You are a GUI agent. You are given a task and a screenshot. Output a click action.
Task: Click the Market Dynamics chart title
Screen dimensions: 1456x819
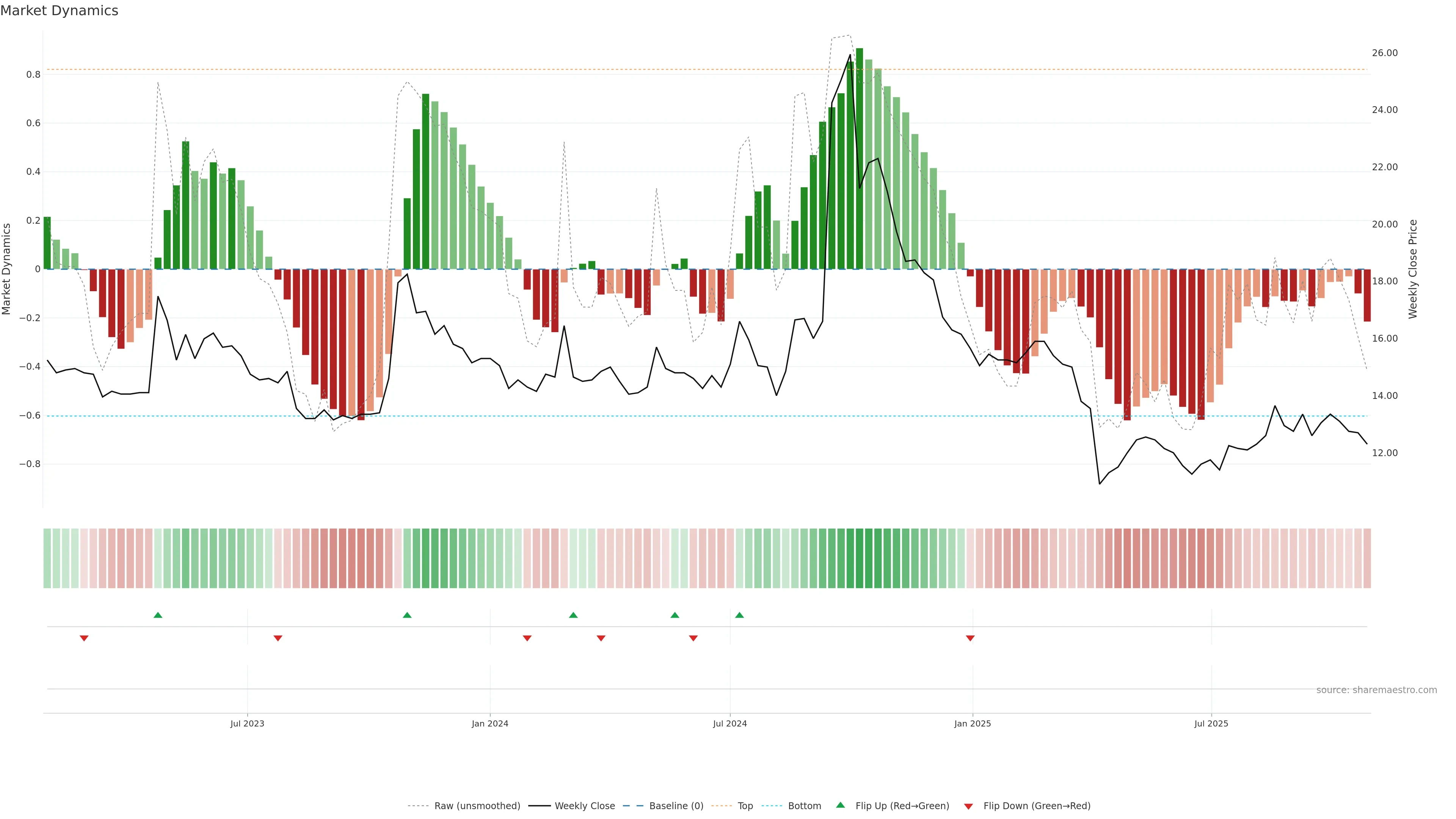60,11
